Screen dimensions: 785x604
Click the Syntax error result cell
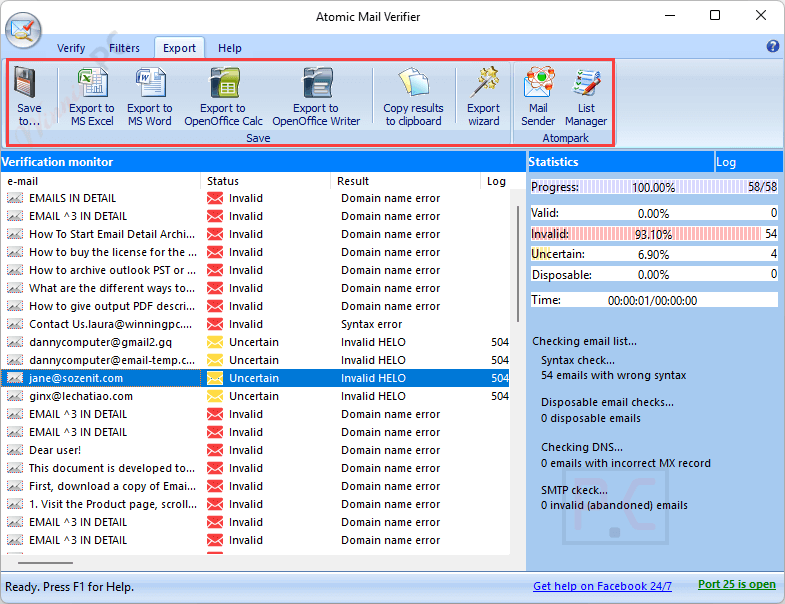pyautogui.click(x=371, y=324)
